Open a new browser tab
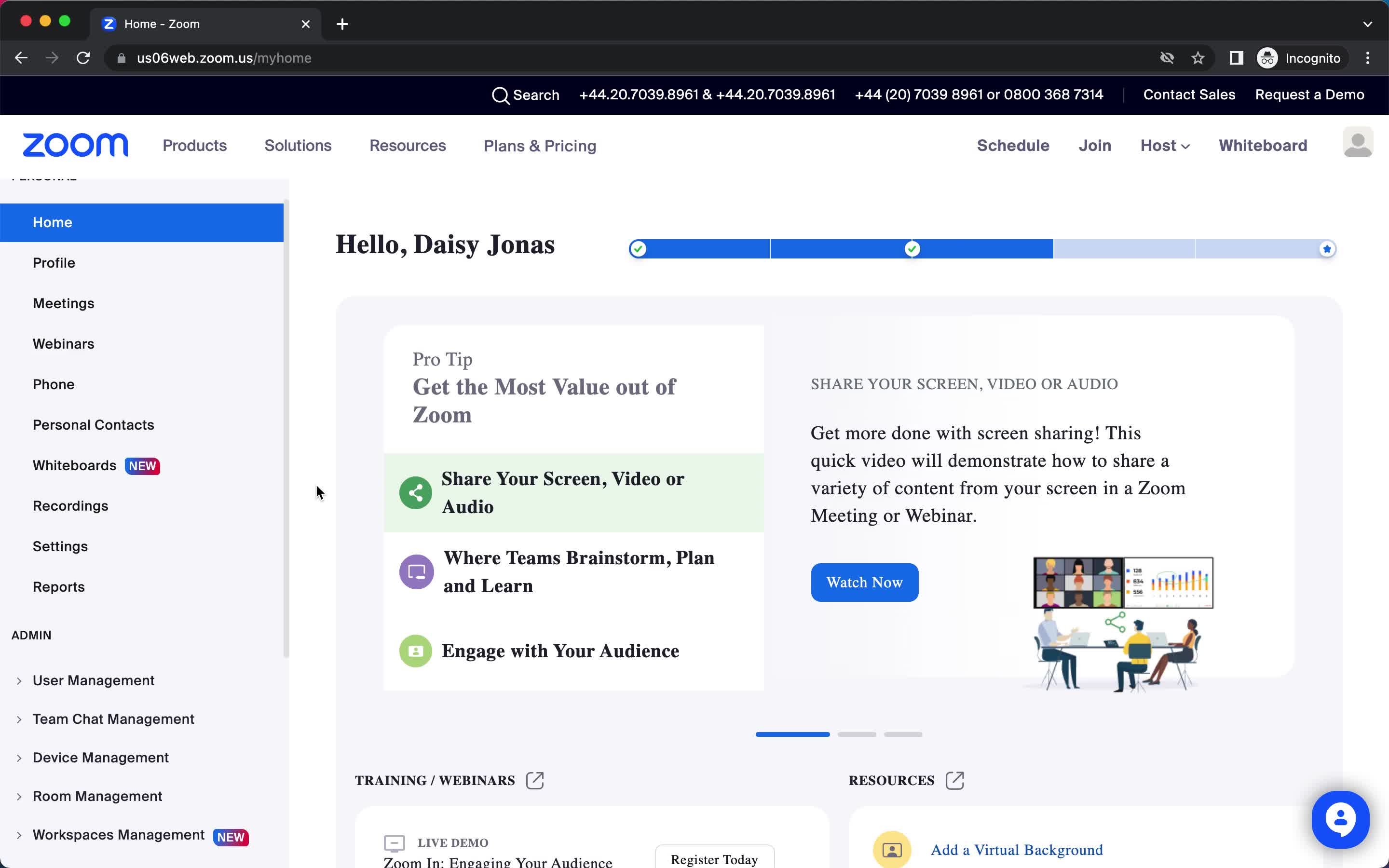Image resolution: width=1389 pixels, height=868 pixels. pos(342,24)
